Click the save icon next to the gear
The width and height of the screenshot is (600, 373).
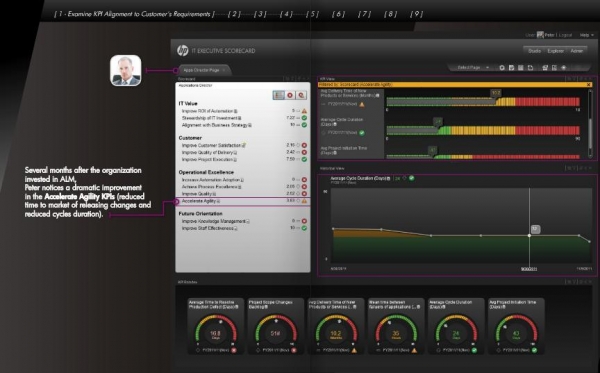(511, 68)
